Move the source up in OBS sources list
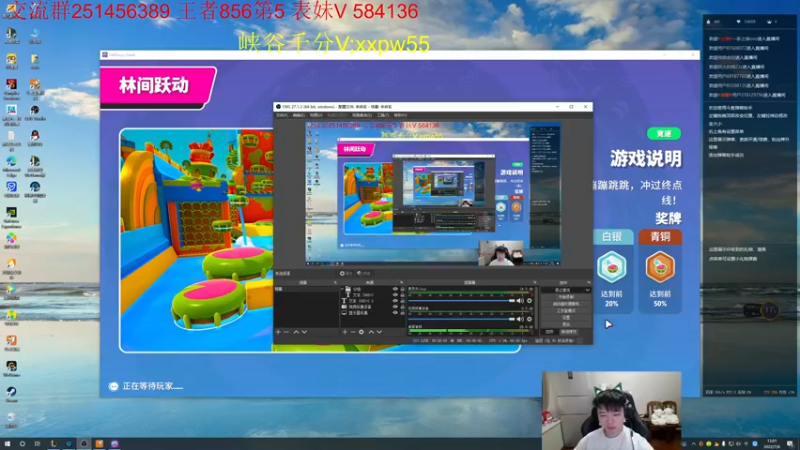 click(x=371, y=332)
